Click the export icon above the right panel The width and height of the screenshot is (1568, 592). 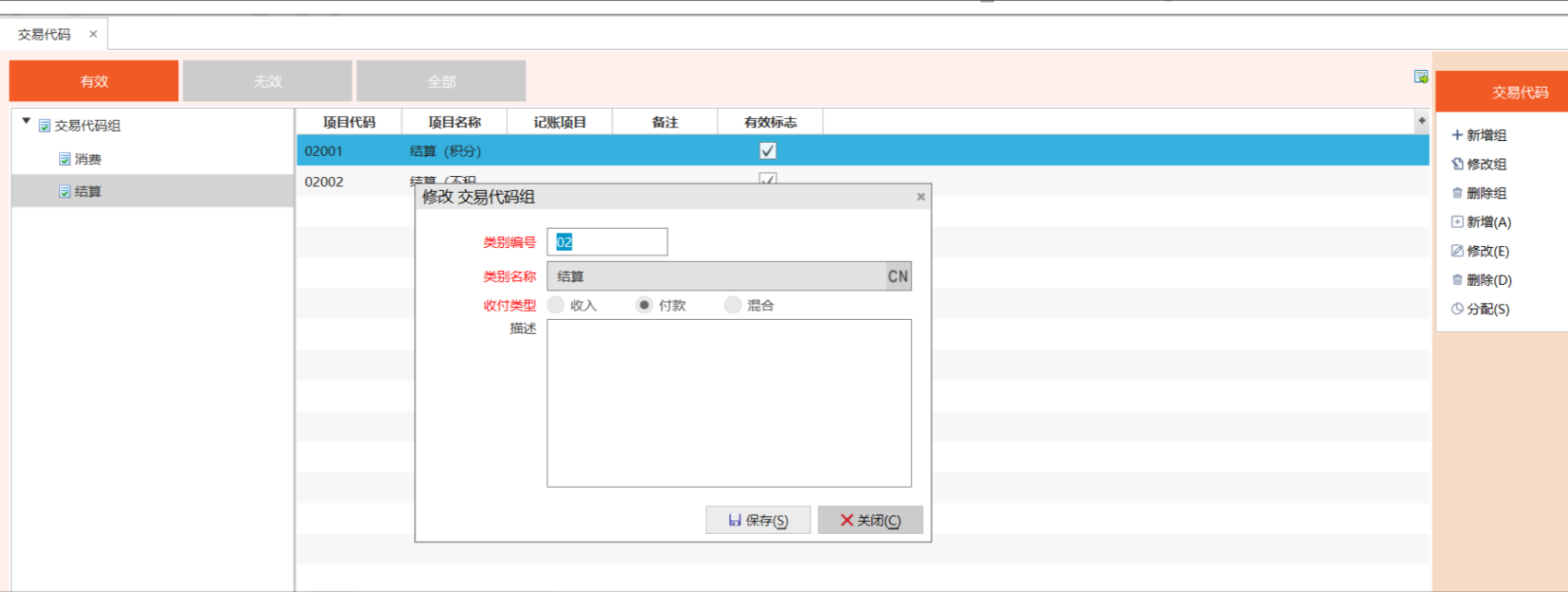tap(1421, 77)
